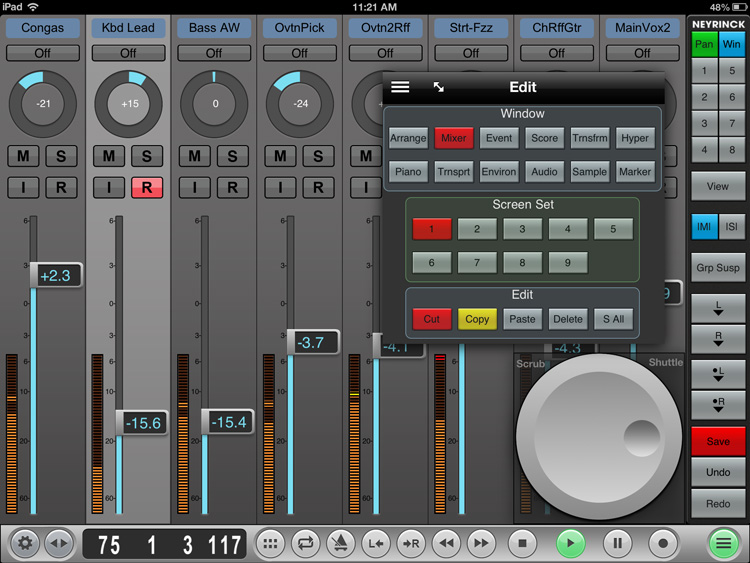This screenshot has height=563, width=750.
Task: Tap the OvtnPick pan knob at -24
Action: pyautogui.click(x=300, y=104)
